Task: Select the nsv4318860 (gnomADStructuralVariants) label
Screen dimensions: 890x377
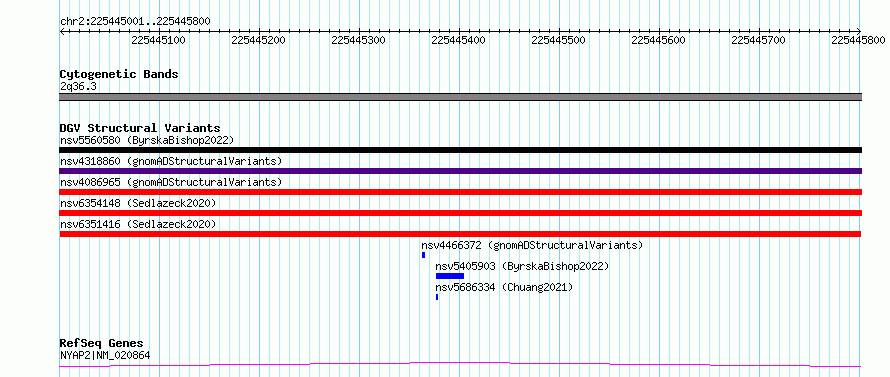Action: point(171,161)
